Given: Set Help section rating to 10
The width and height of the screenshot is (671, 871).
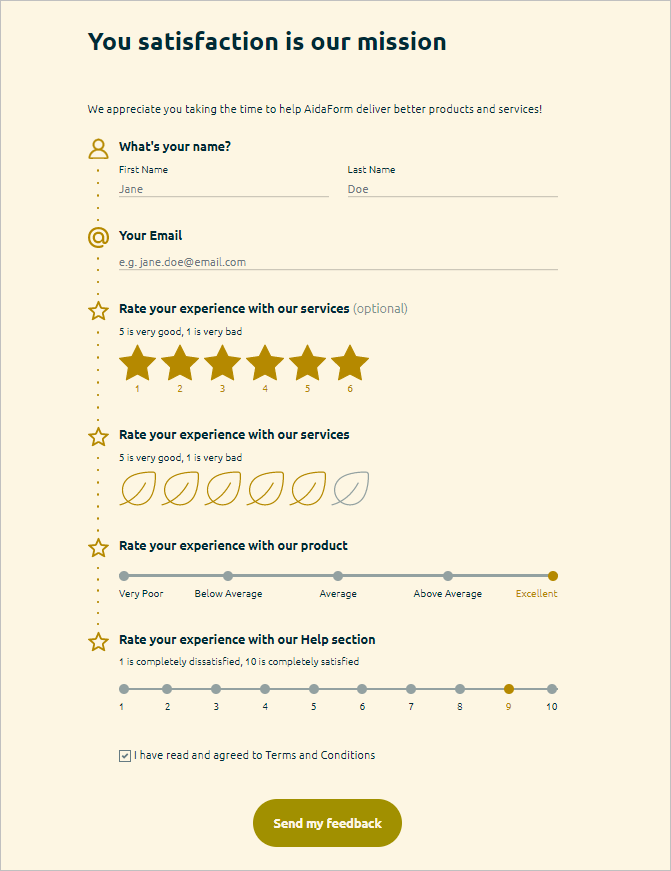Looking at the screenshot, I should pos(552,689).
